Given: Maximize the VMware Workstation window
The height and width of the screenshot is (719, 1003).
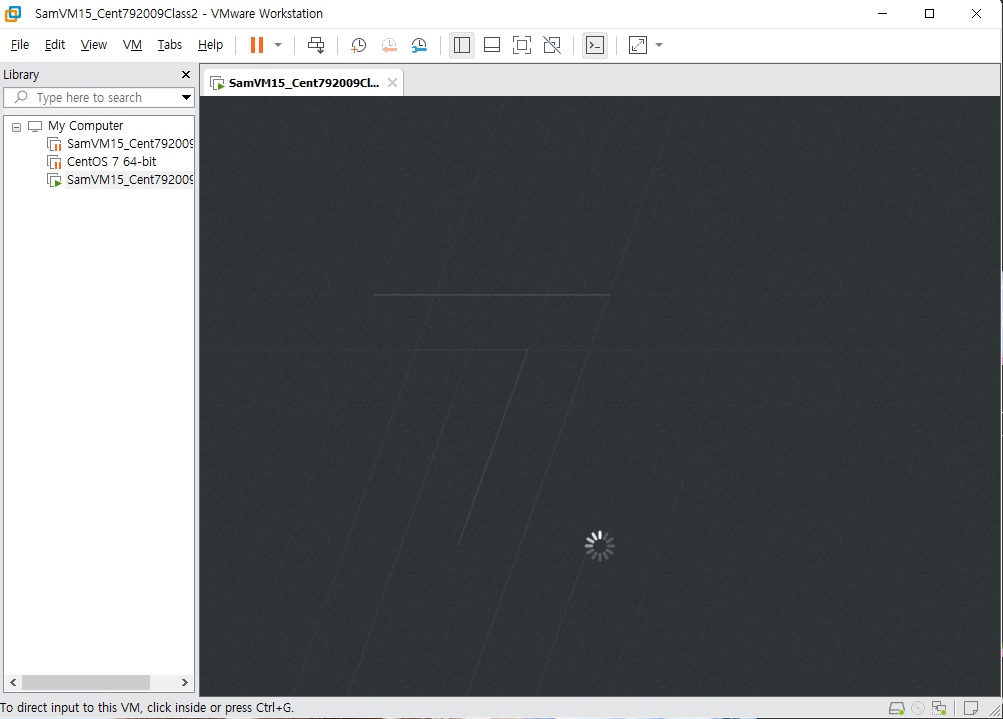Looking at the screenshot, I should [x=929, y=13].
